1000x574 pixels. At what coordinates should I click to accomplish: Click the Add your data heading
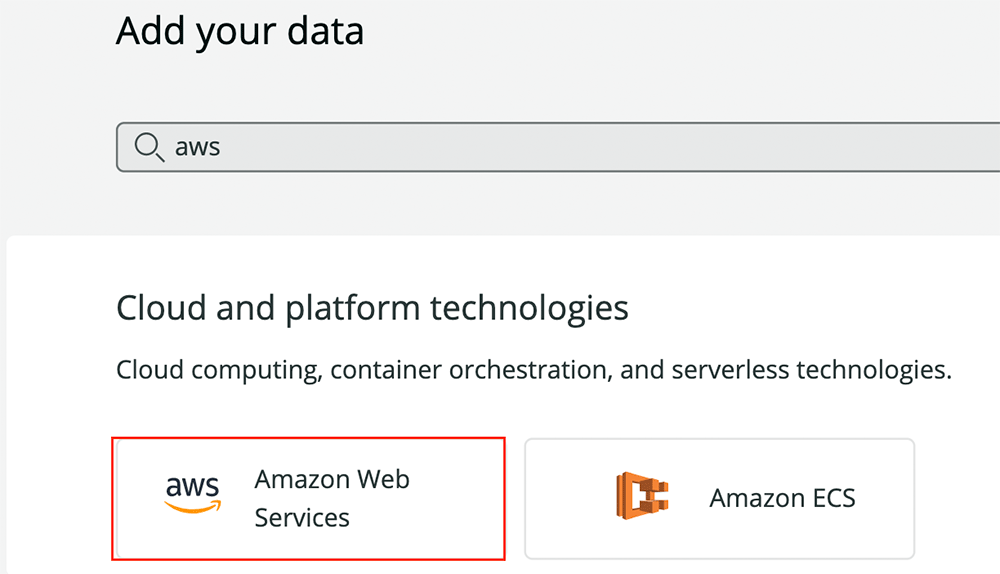tap(240, 31)
